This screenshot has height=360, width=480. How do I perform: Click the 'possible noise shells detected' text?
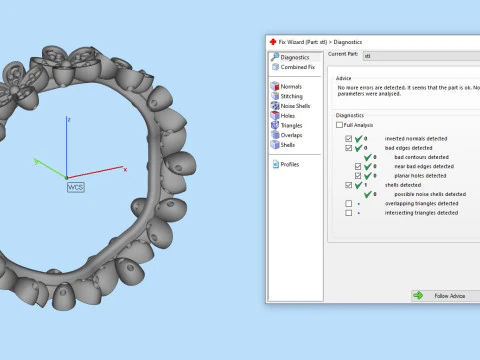click(430, 194)
